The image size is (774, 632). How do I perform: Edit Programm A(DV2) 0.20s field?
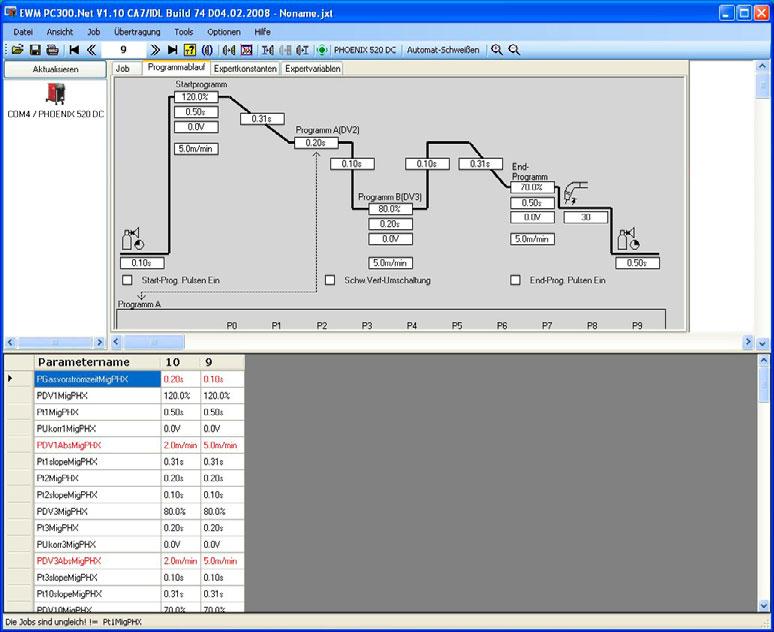[316, 143]
